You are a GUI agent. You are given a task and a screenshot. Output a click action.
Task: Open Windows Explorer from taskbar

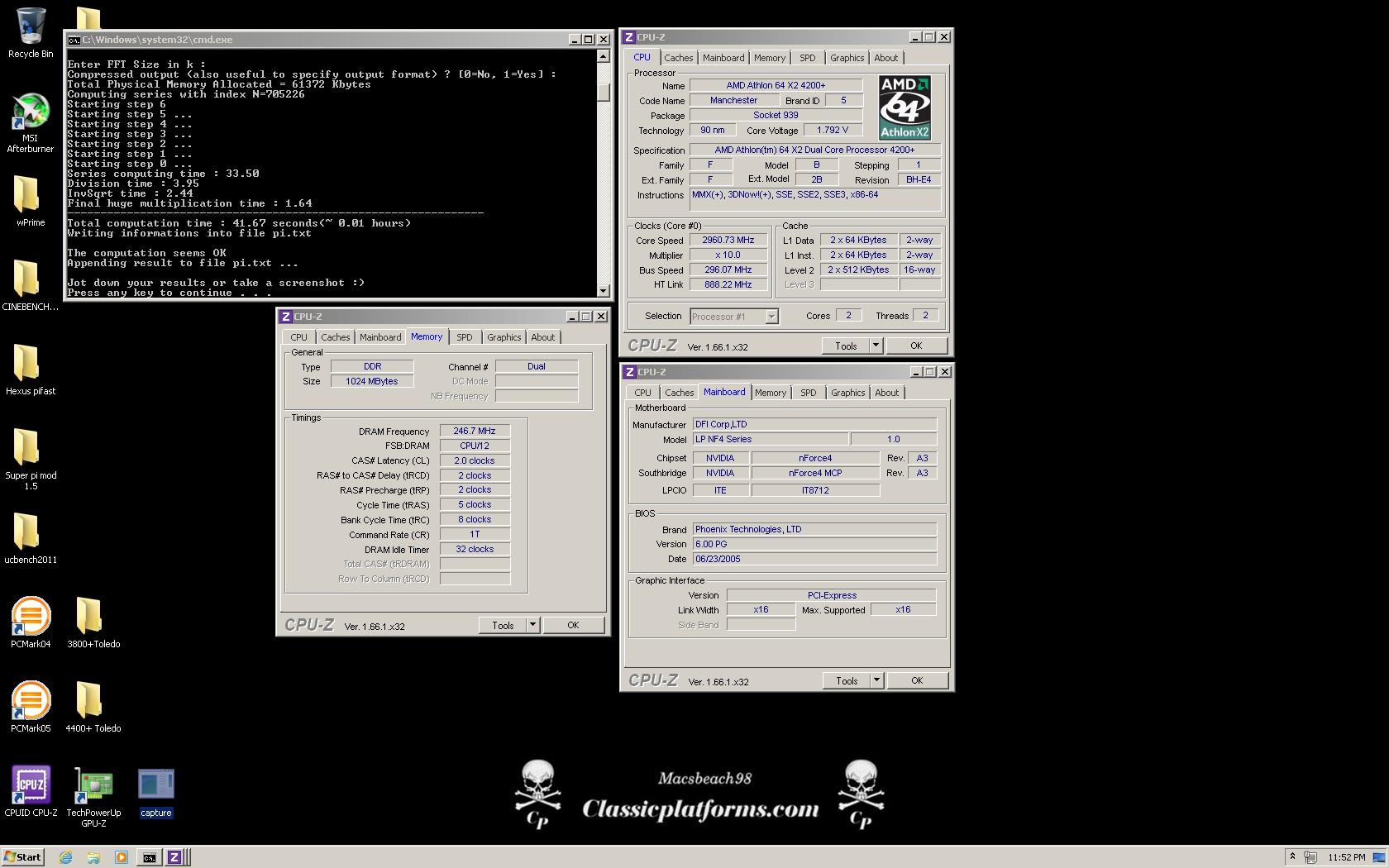(x=93, y=857)
